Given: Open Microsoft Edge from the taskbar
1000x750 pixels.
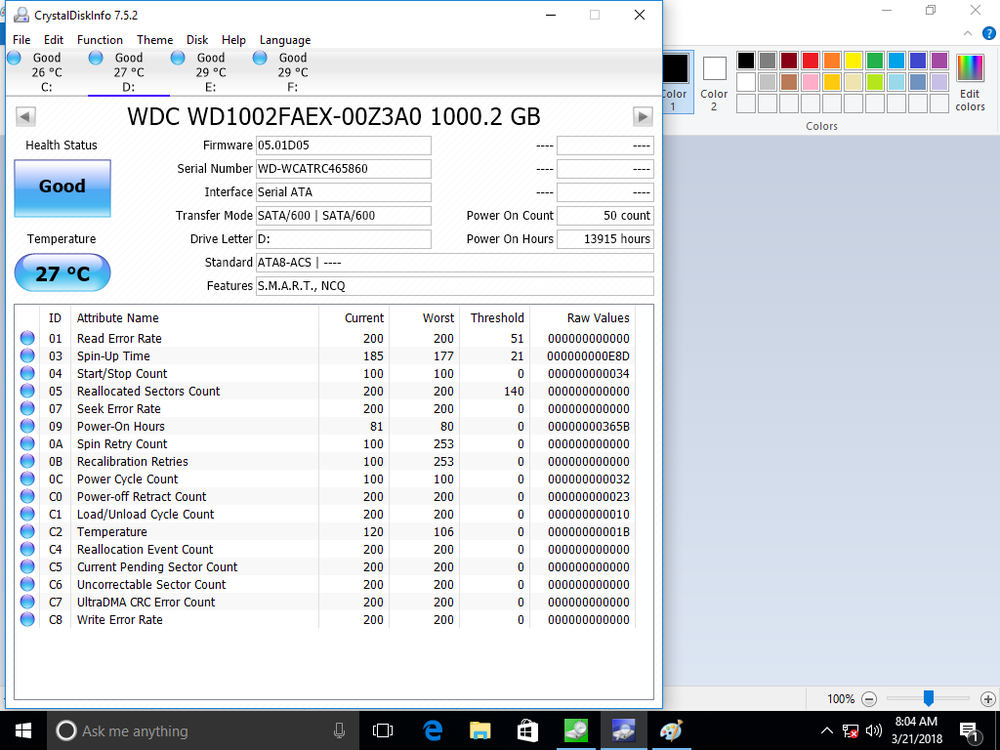Looking at the screenshot, I should point(433,730).
